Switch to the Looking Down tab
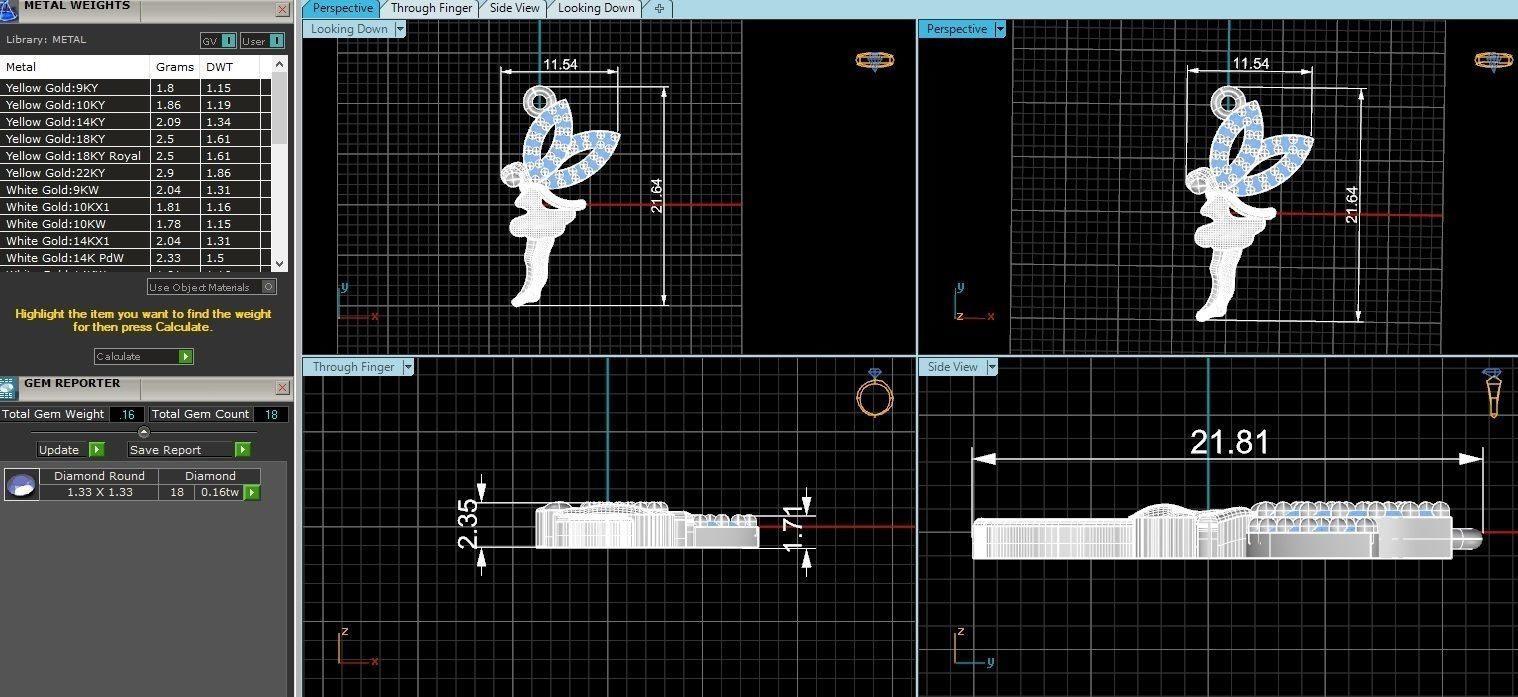 [596, 8]
